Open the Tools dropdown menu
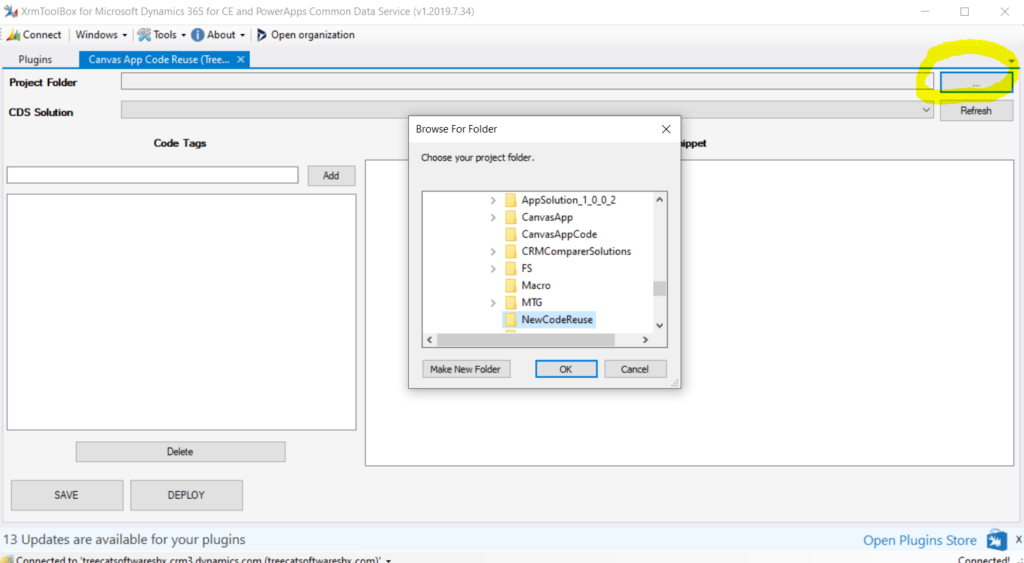The height and width of the screenshot is (563, 1024). click(162, 35)
